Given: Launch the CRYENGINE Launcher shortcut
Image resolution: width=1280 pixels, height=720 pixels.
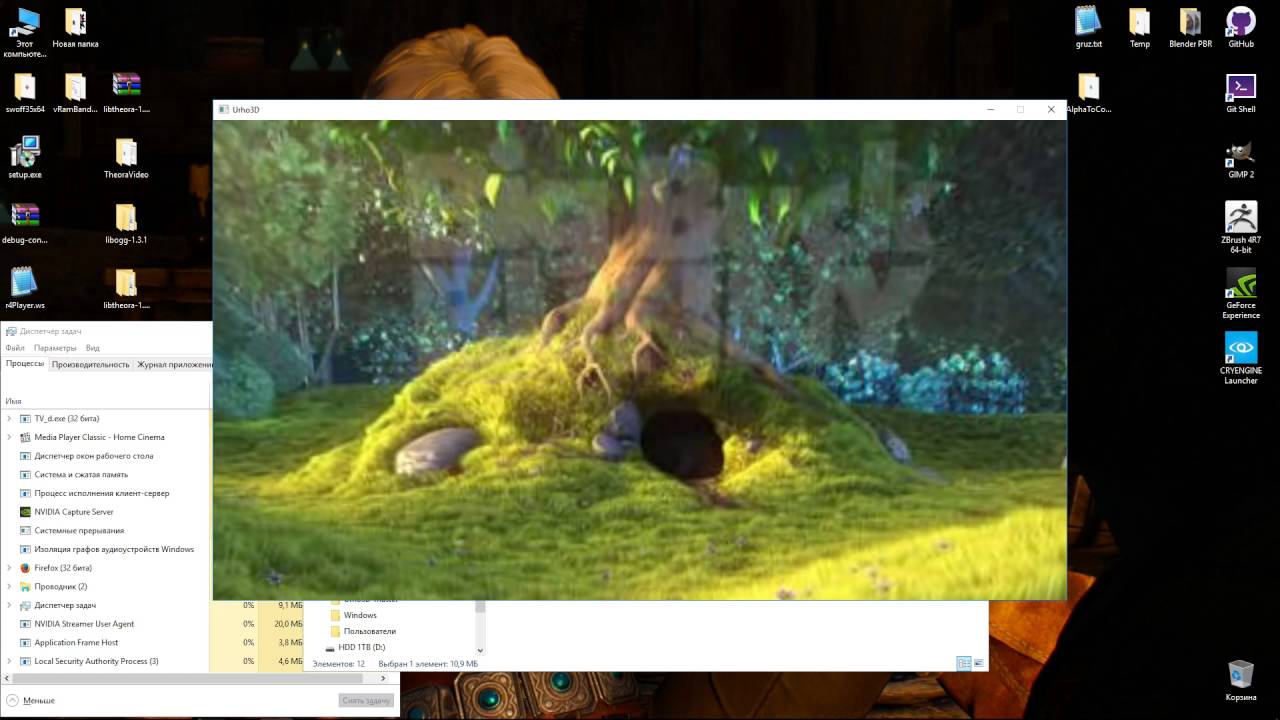Looking at the screenshot, I should 1241,358.
